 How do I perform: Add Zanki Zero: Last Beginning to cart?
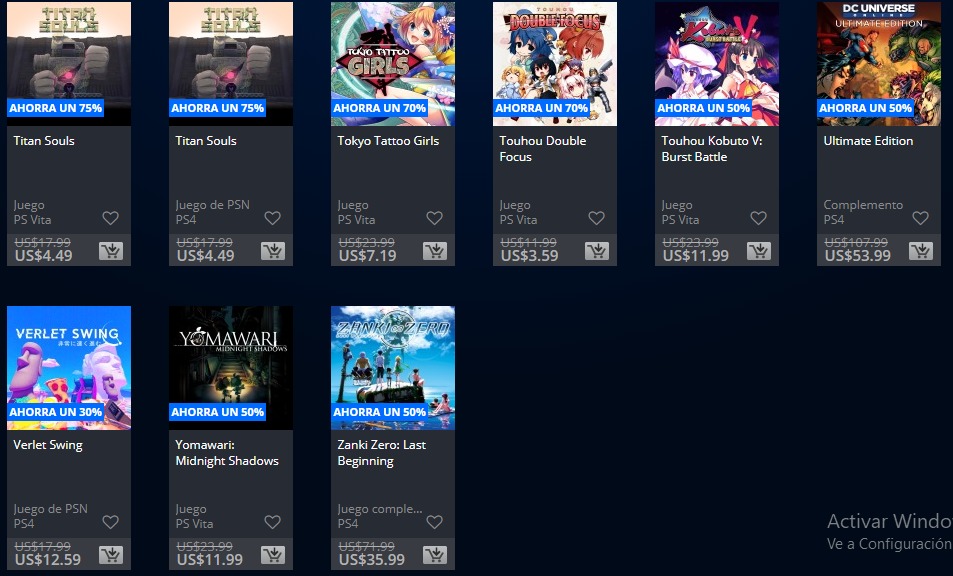(x=435, y=555)
